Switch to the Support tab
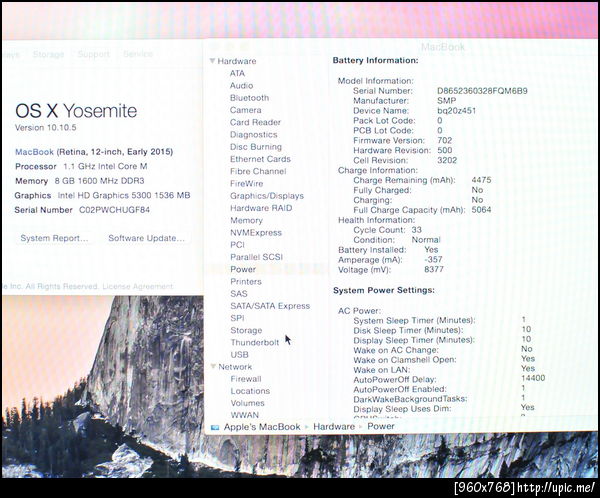600x498 pixels. click(94, 54)
